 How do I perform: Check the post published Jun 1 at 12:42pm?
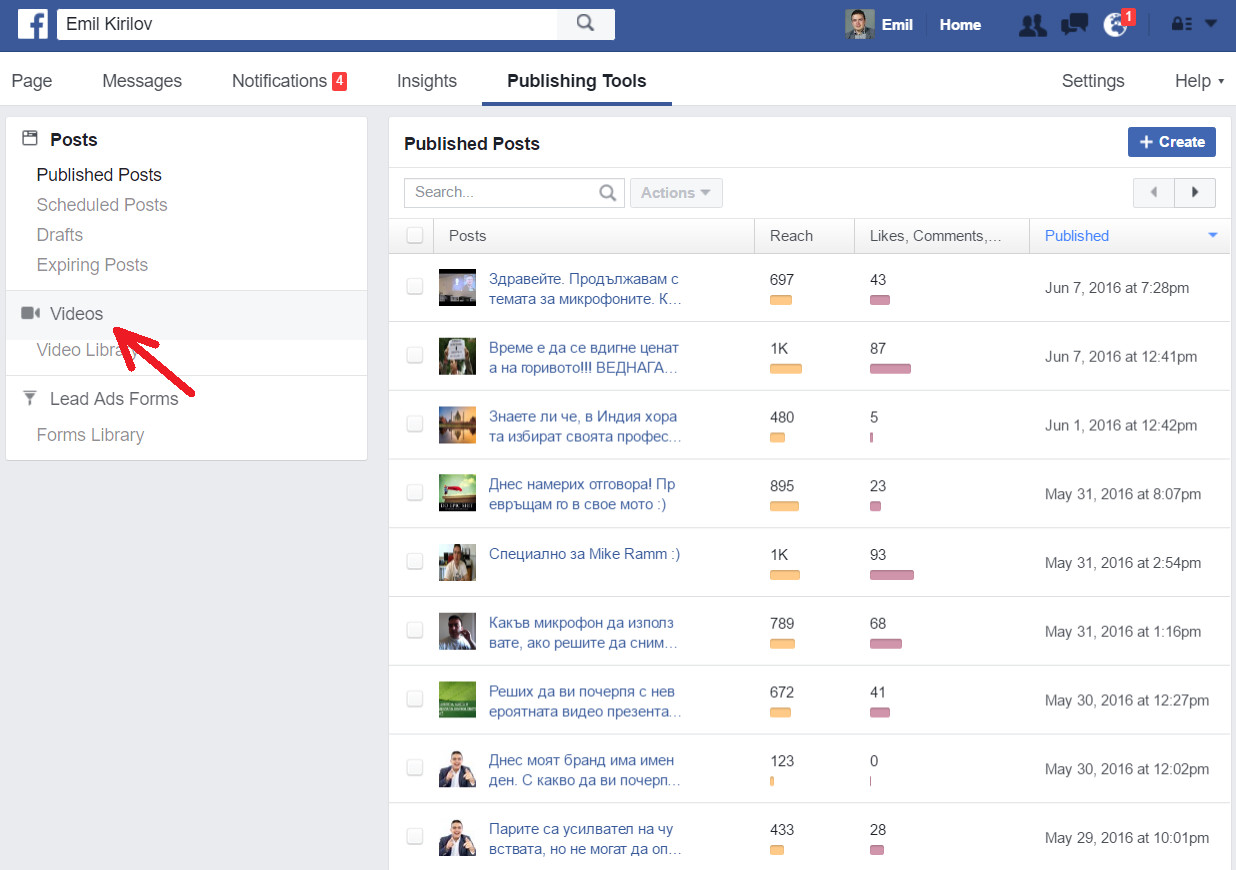click(415, 424)
